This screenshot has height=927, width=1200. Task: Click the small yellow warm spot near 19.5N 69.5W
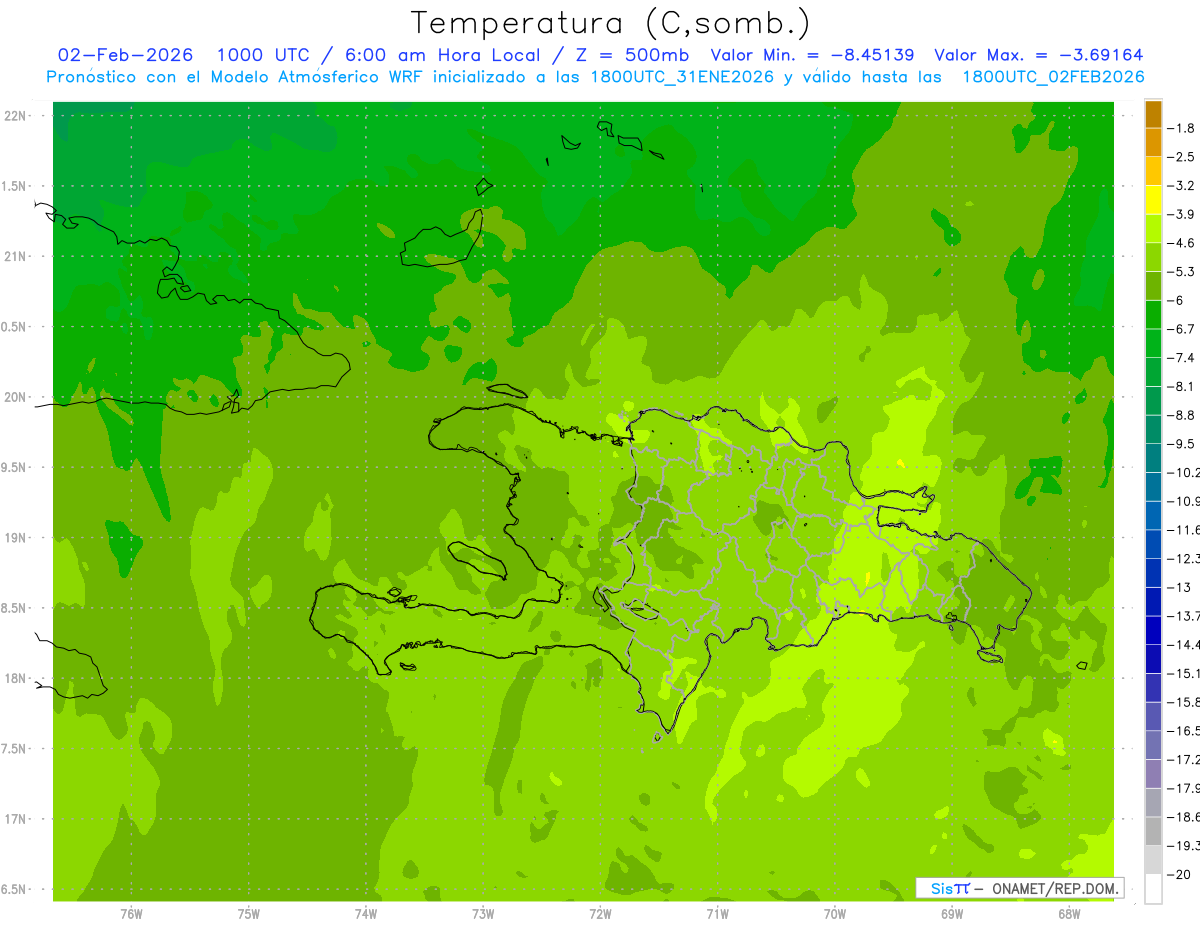click(901, 463)
